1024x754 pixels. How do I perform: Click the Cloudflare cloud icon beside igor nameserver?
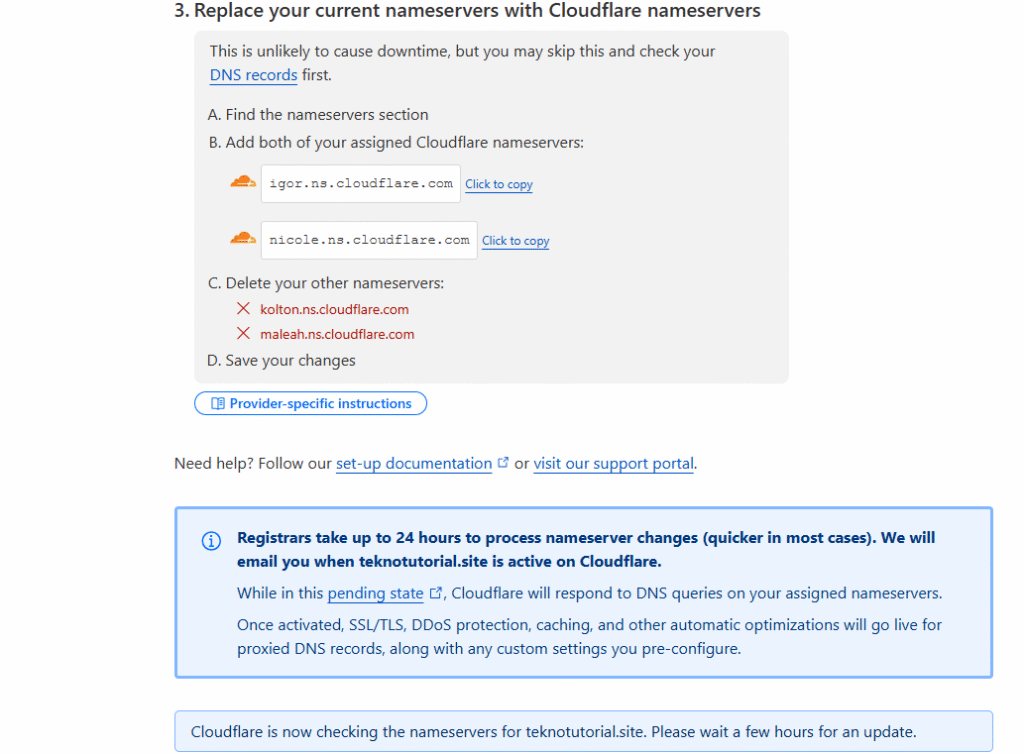click(x=243, y=182)
